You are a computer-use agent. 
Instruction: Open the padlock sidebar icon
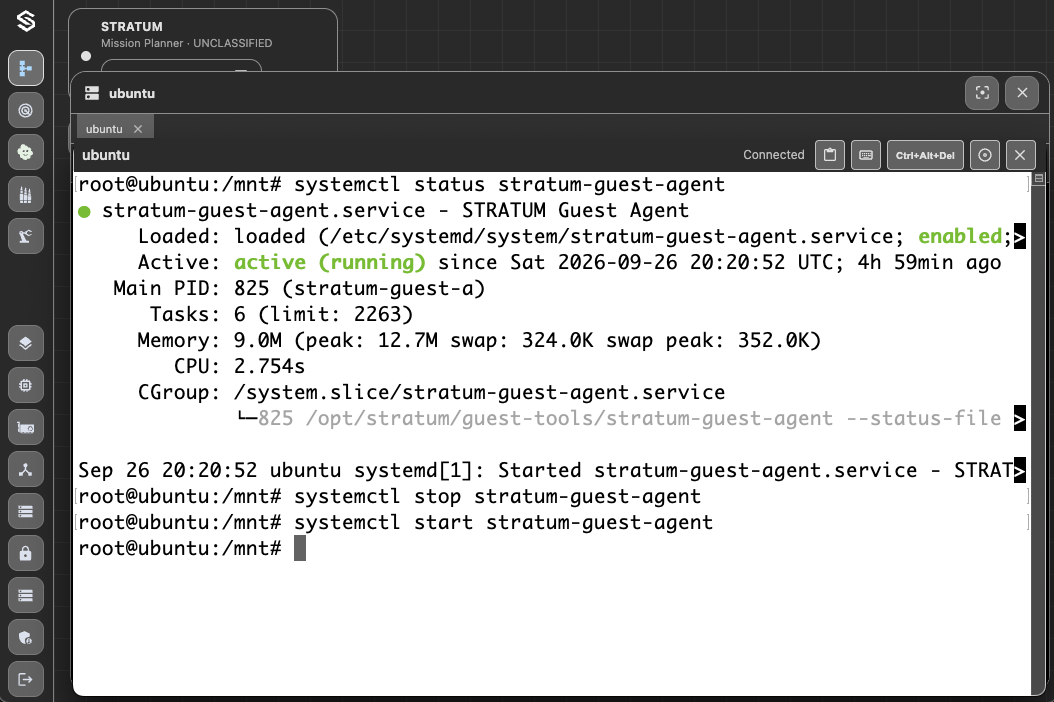coord(26,553)
